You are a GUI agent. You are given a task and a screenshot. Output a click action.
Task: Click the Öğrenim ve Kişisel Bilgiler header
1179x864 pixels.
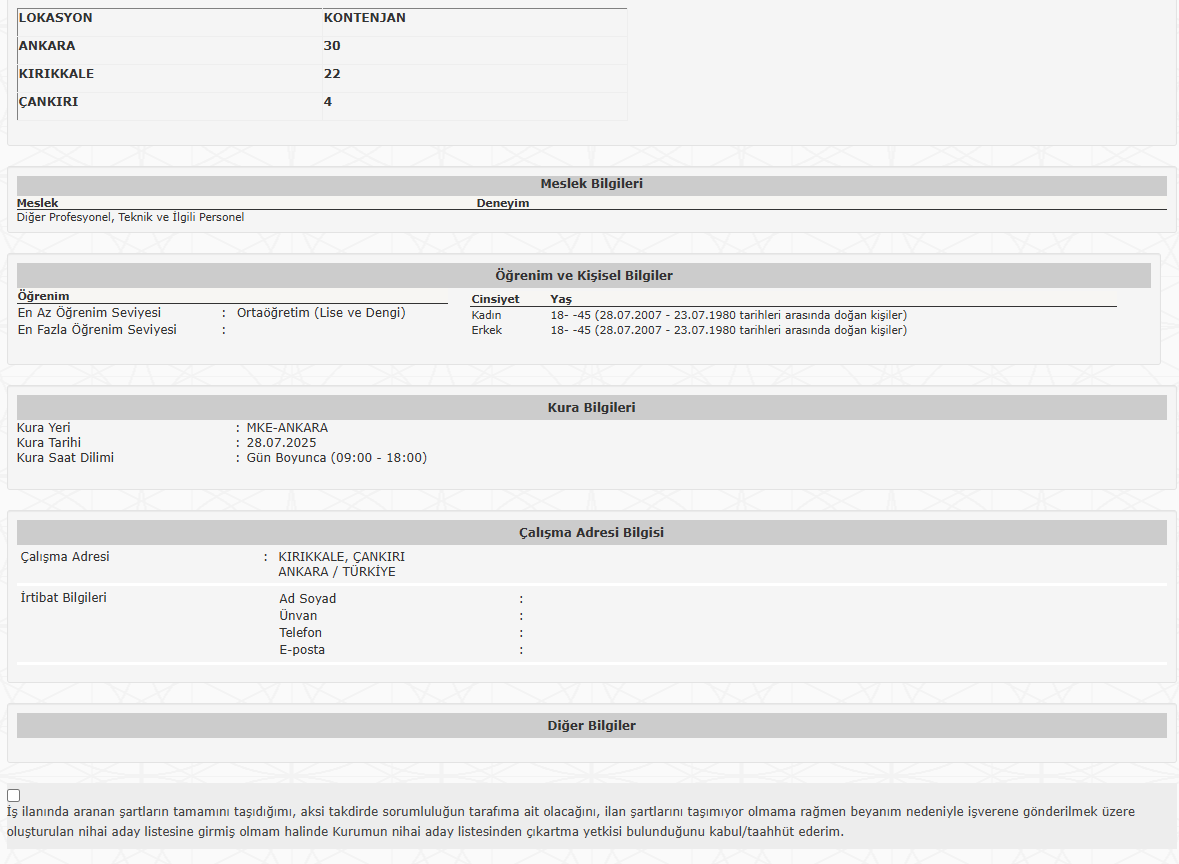point(584,276)
